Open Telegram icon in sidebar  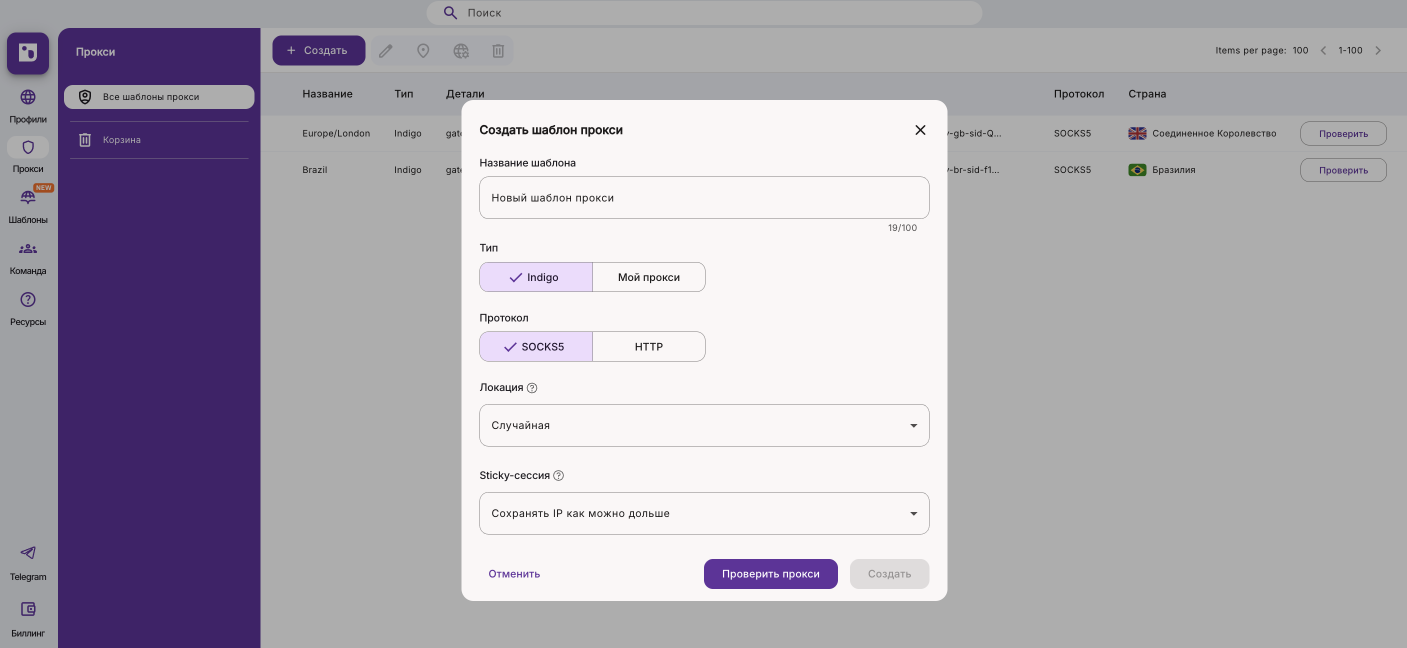[x=28, y=553]
